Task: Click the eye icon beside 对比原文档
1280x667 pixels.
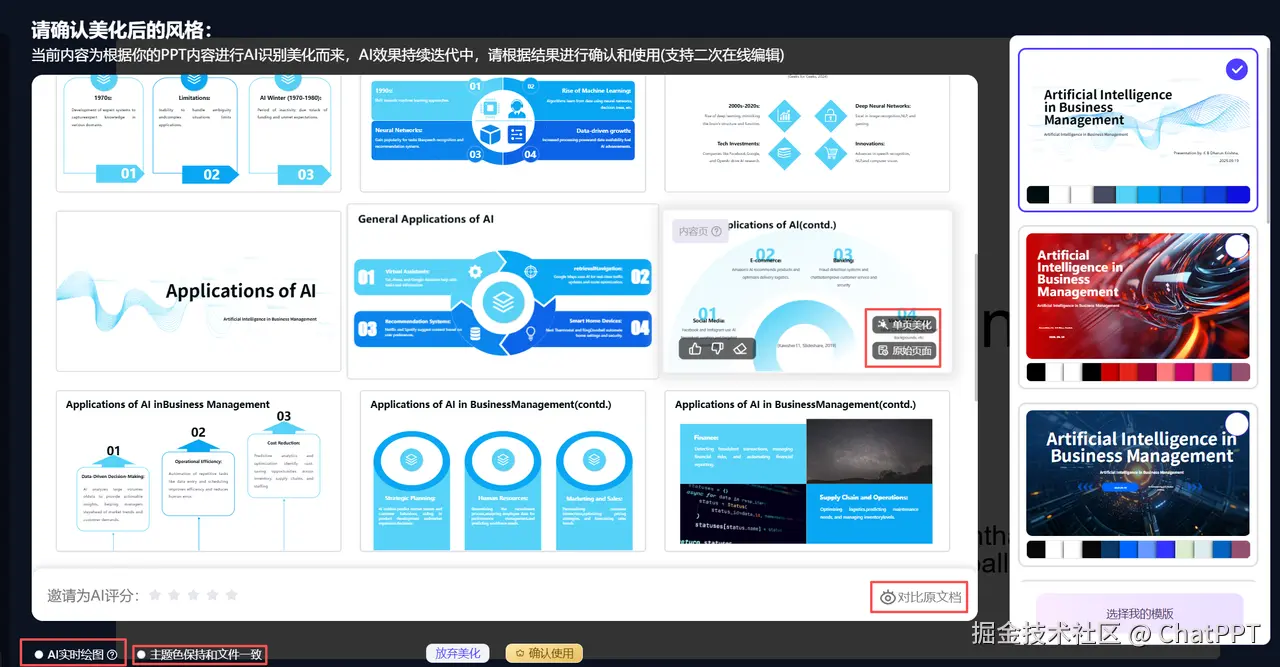Action: (x=889, y=597)
